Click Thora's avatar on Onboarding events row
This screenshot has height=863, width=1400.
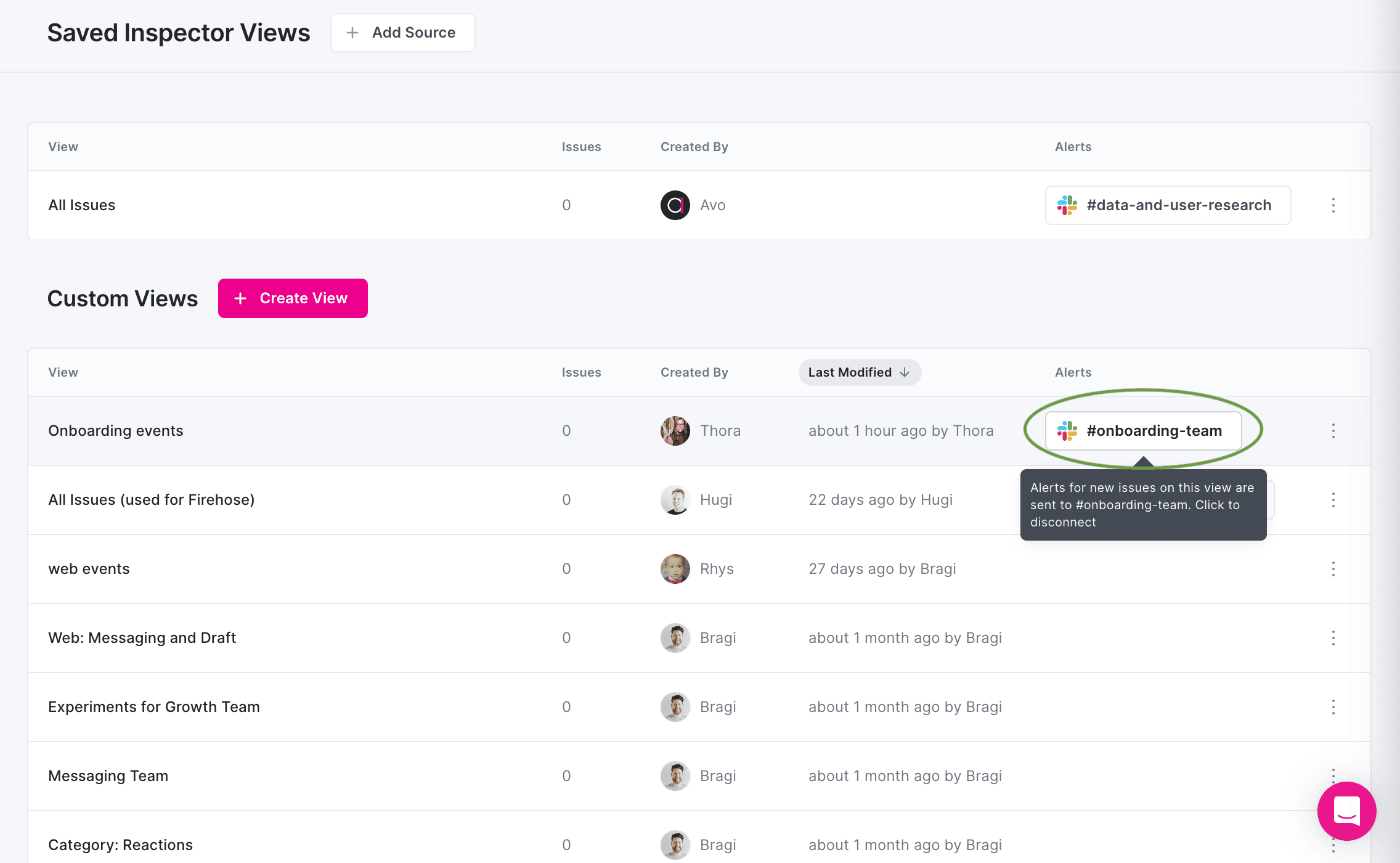pyautogui.click(x=675, y=430)
